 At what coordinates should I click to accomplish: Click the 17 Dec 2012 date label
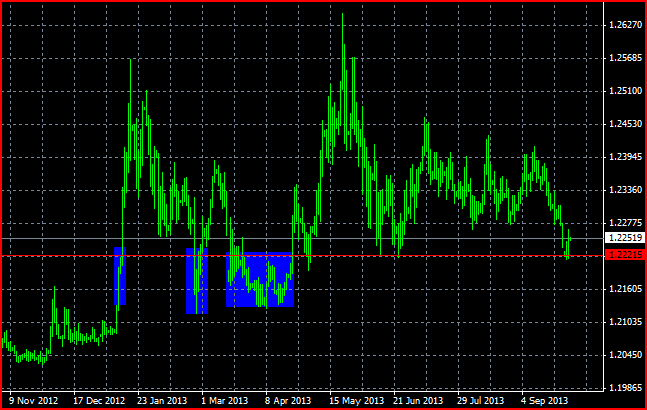coord(99,401)
